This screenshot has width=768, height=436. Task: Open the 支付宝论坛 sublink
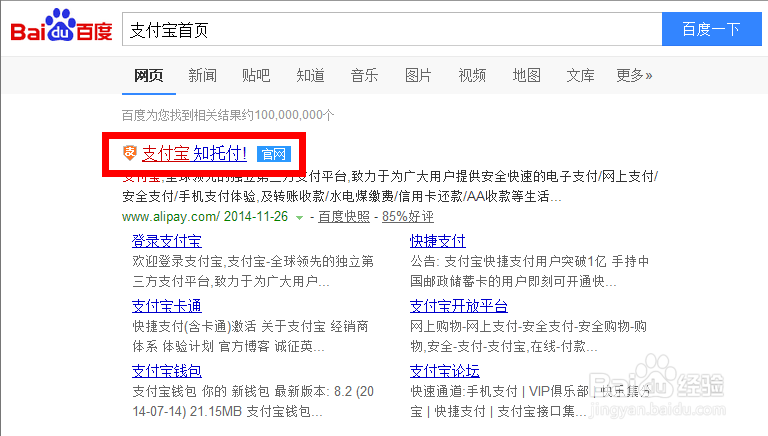[x=445, y=371]
